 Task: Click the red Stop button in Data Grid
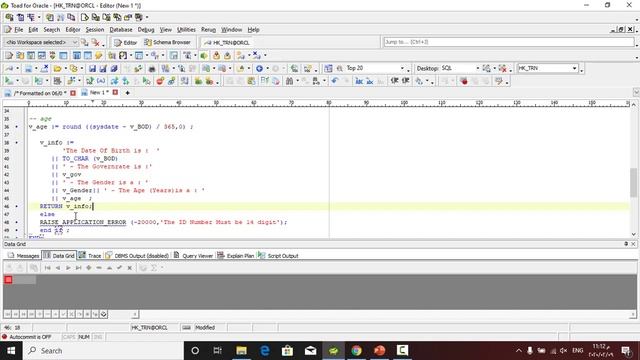(x=8, y=280)
